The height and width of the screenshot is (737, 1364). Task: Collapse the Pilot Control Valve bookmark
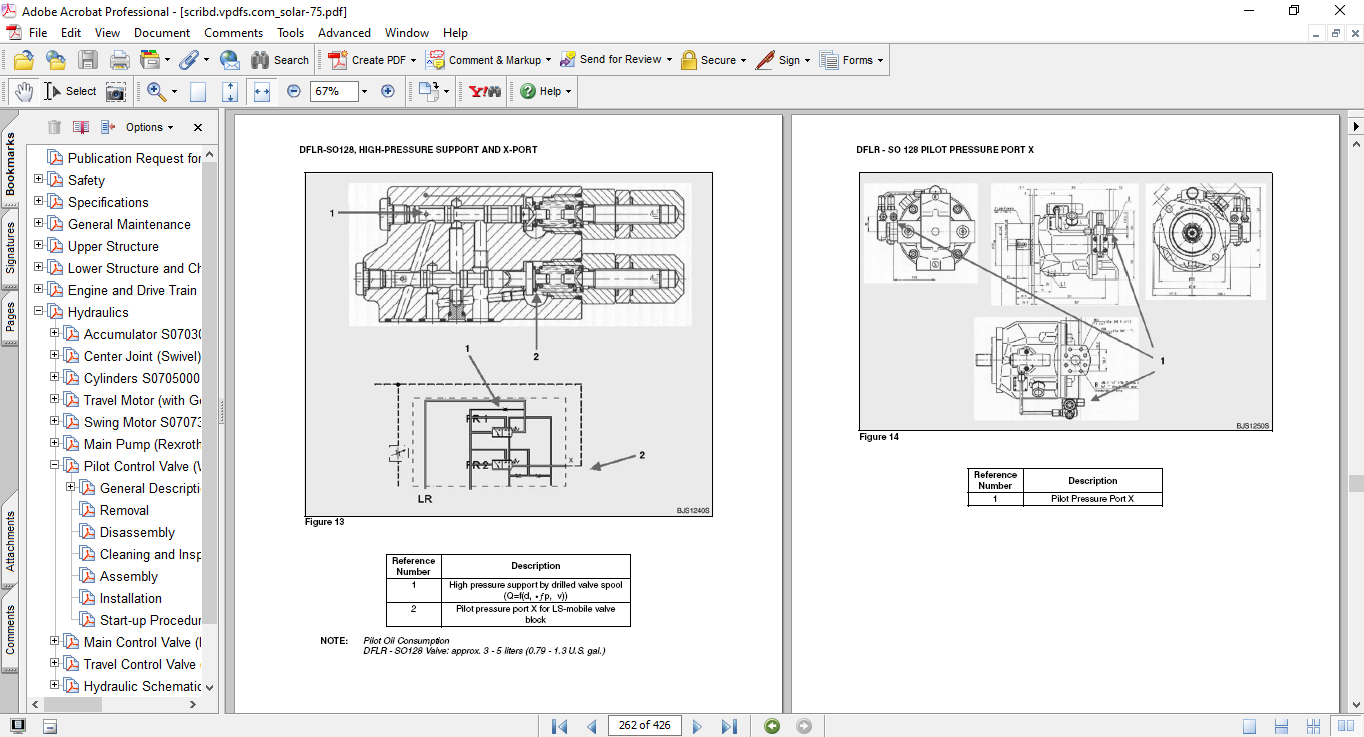point(55,466)
